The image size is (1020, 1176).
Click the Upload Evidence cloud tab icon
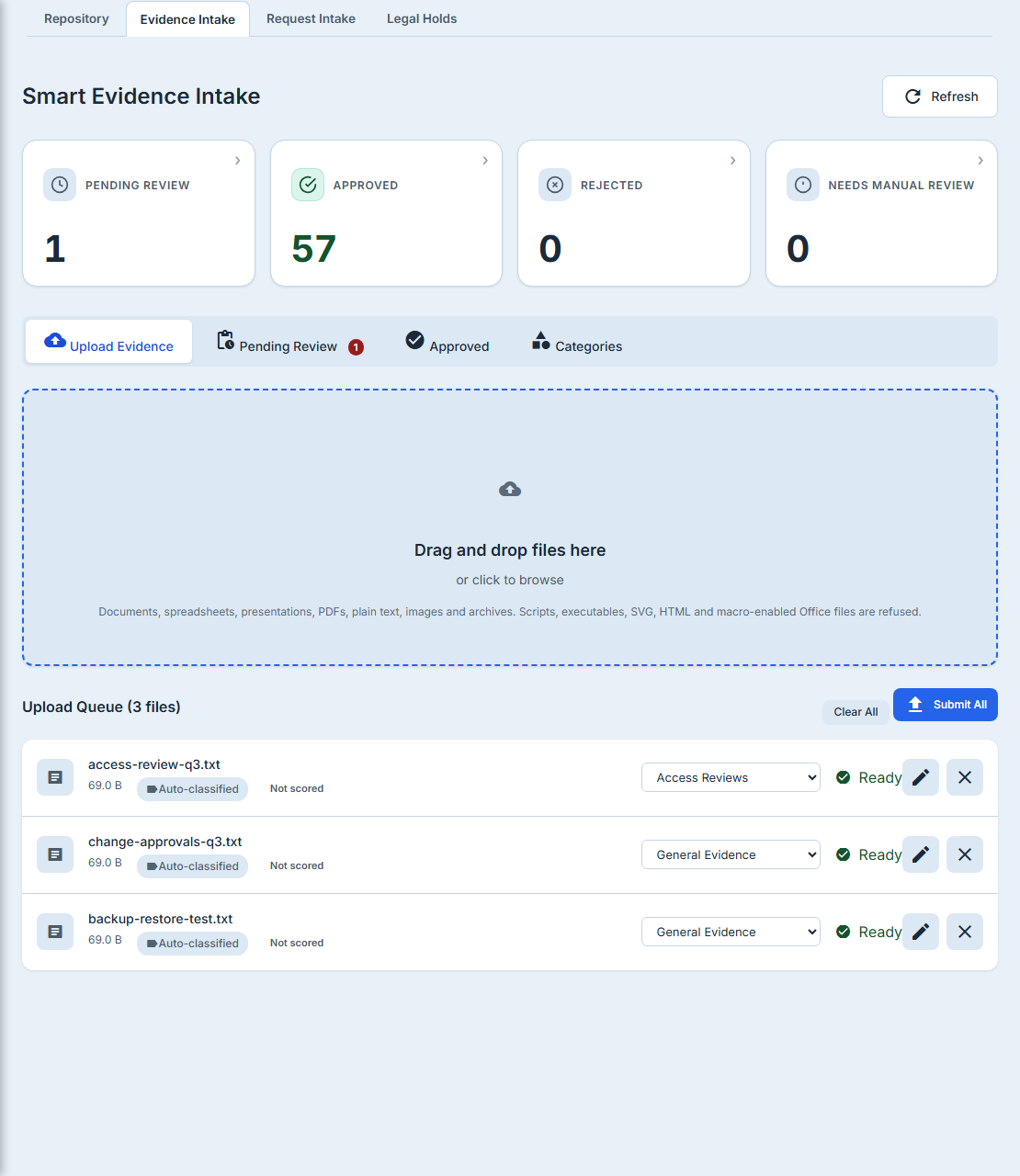pos(55,340)
